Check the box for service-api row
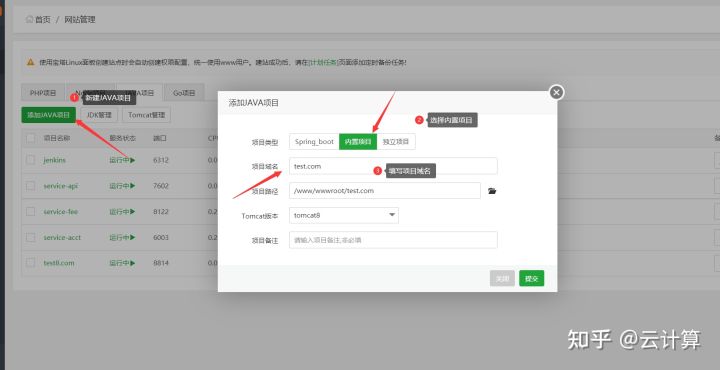Screen dimensions: 720x370 30,186
